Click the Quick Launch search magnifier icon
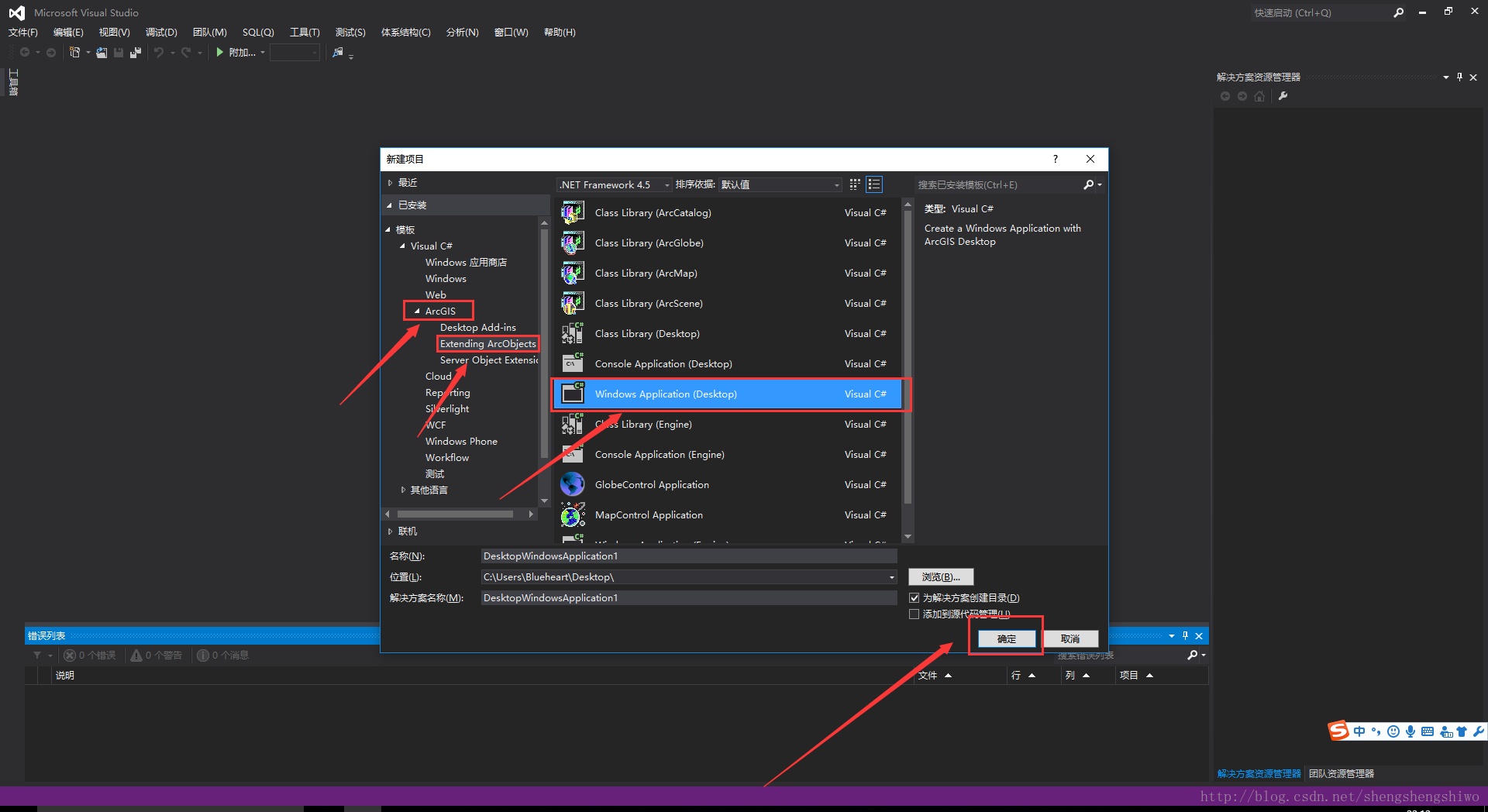The image size is (1488, 812). click(x=1398, y=12)
